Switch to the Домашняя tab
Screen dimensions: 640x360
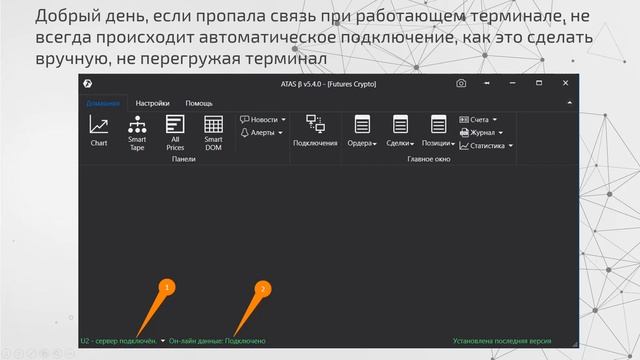click(x=103, y=103)
